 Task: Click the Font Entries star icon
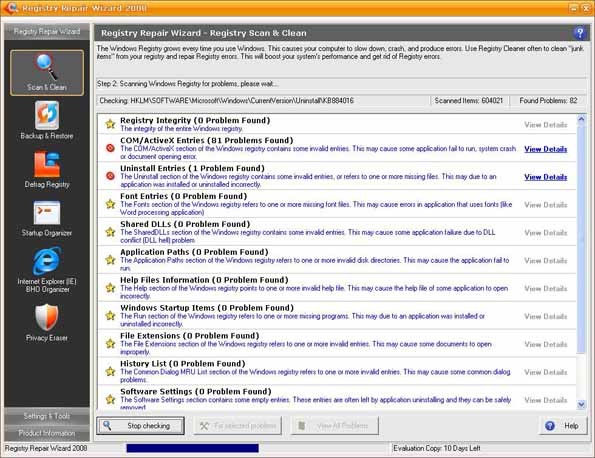pyautogui.click(x=110, y=204)
